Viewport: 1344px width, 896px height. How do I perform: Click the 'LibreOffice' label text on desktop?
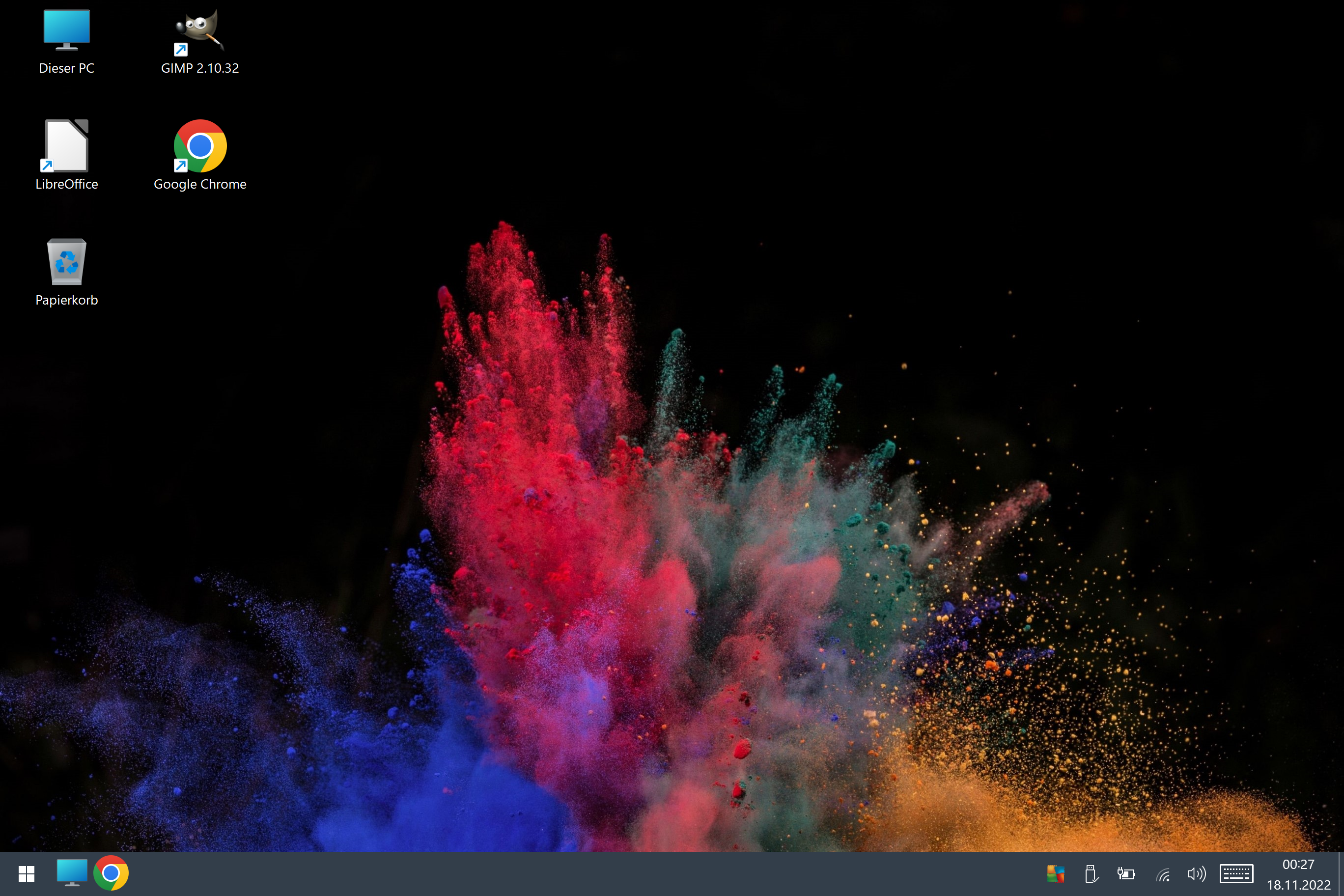click(x=66, y=184)
